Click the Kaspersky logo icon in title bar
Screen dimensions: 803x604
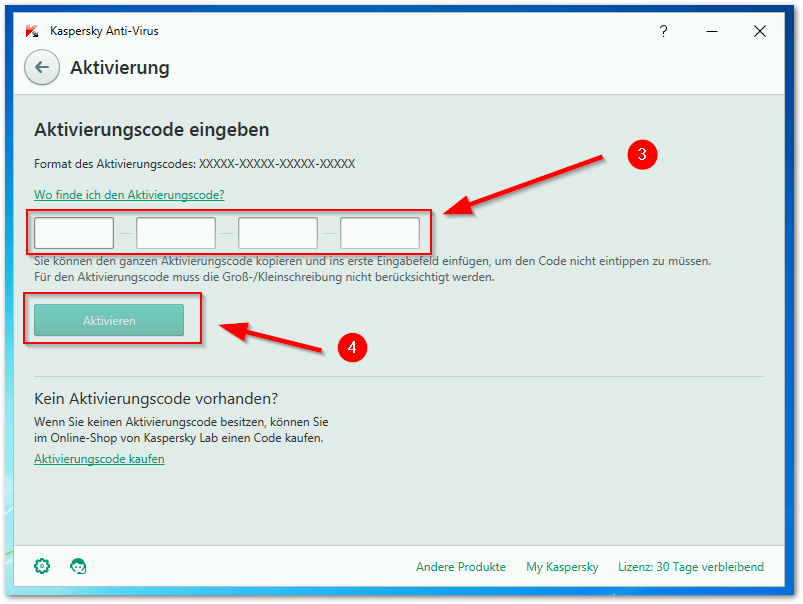32,31
